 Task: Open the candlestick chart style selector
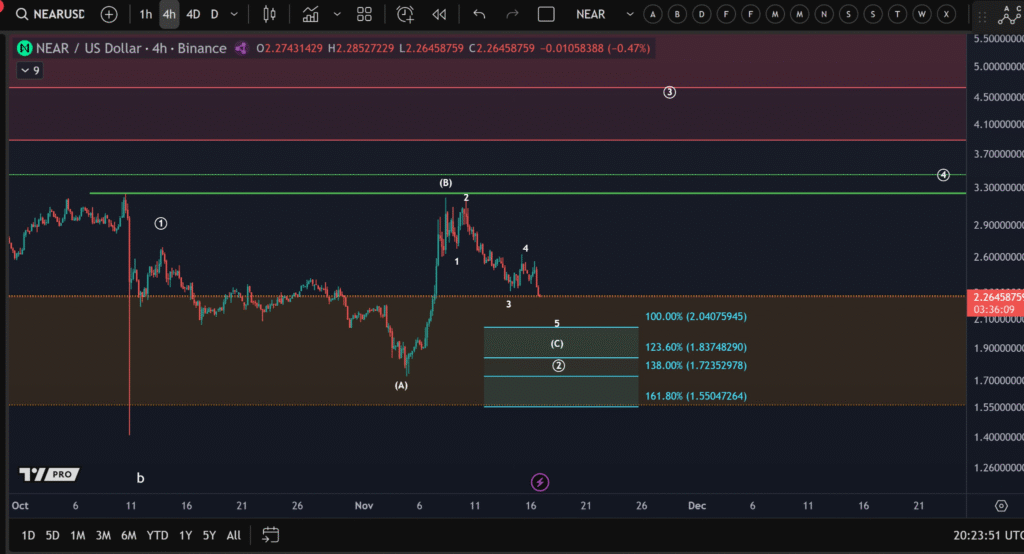coord(268,15)
